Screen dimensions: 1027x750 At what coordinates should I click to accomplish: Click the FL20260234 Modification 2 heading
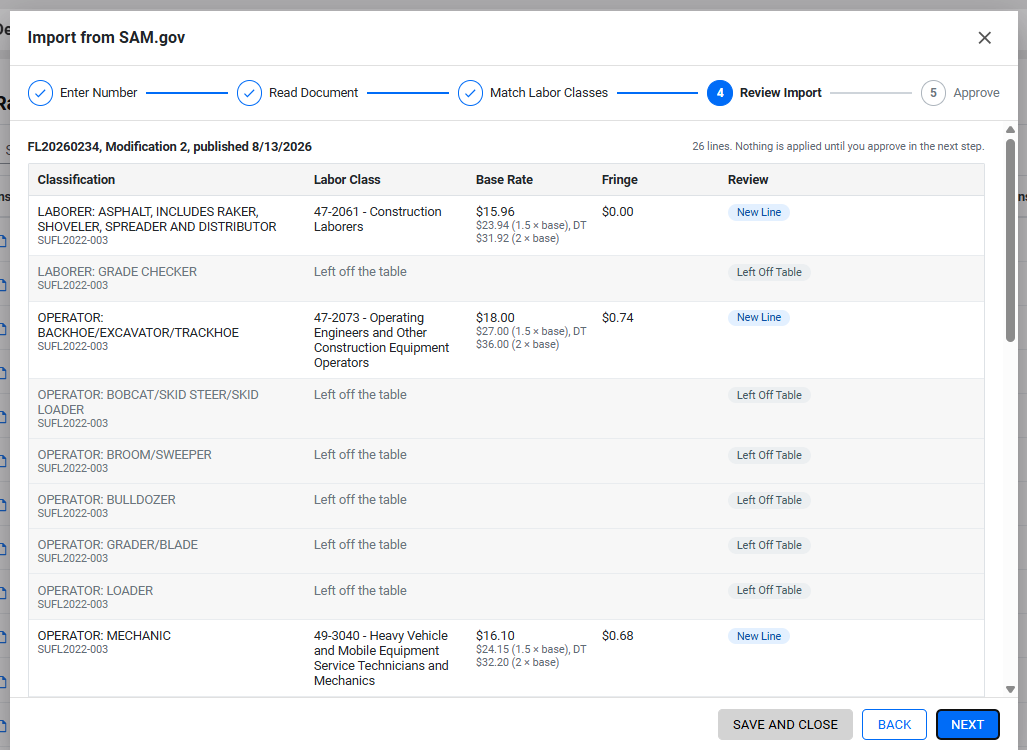pyautogui.click(x=170, y=147)
